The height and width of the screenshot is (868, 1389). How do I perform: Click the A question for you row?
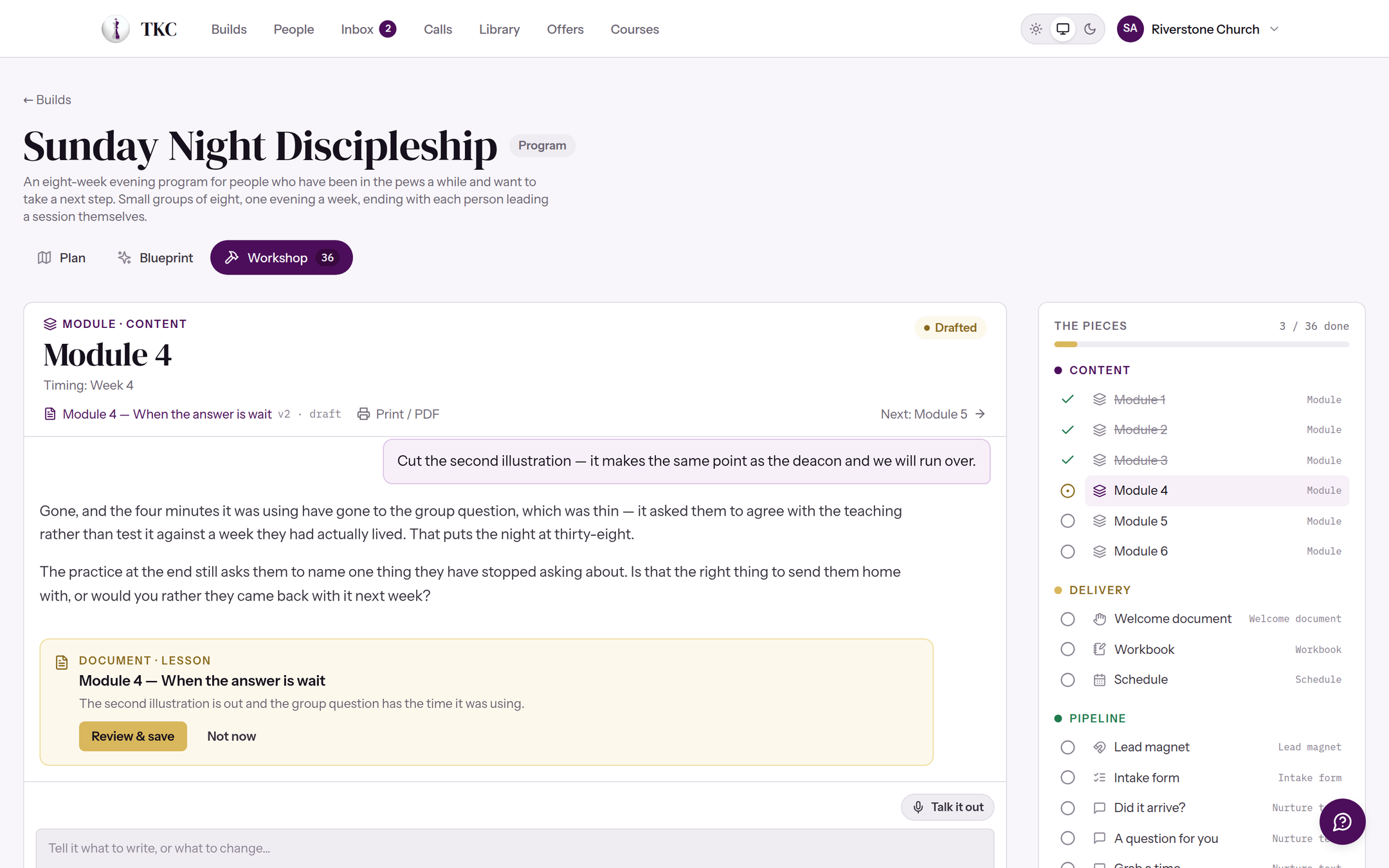1217,838
